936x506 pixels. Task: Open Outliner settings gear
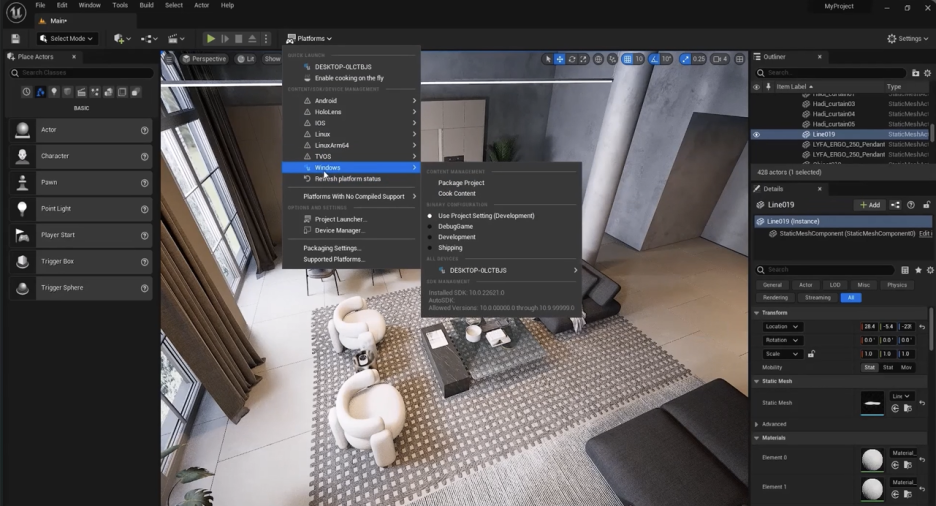pos(928,73)
